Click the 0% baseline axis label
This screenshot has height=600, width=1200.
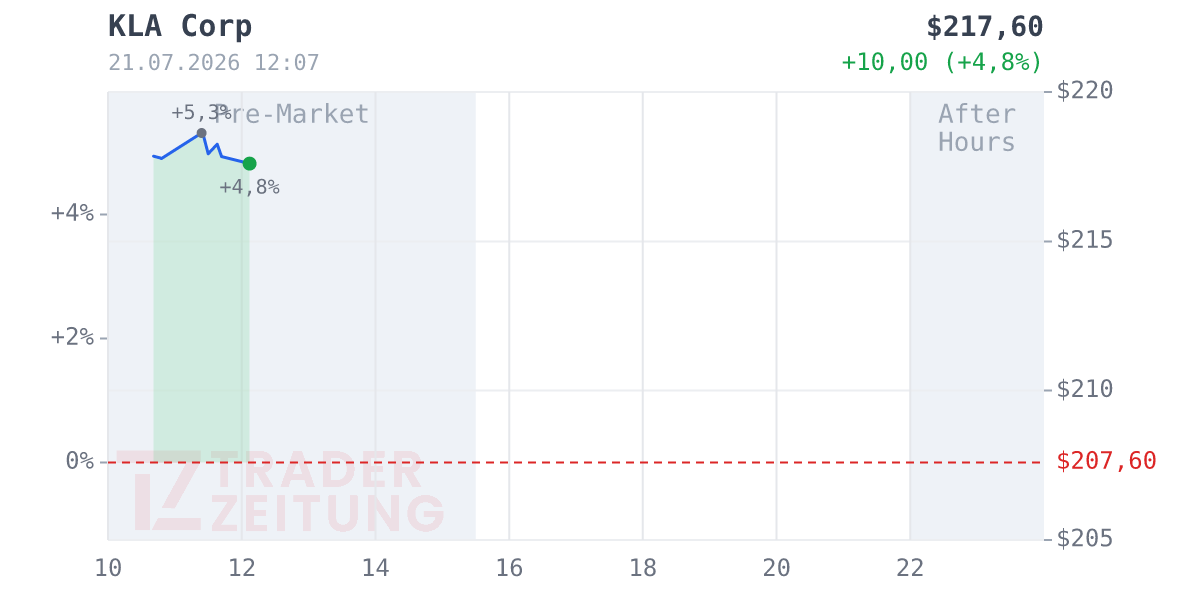(80, 461)
